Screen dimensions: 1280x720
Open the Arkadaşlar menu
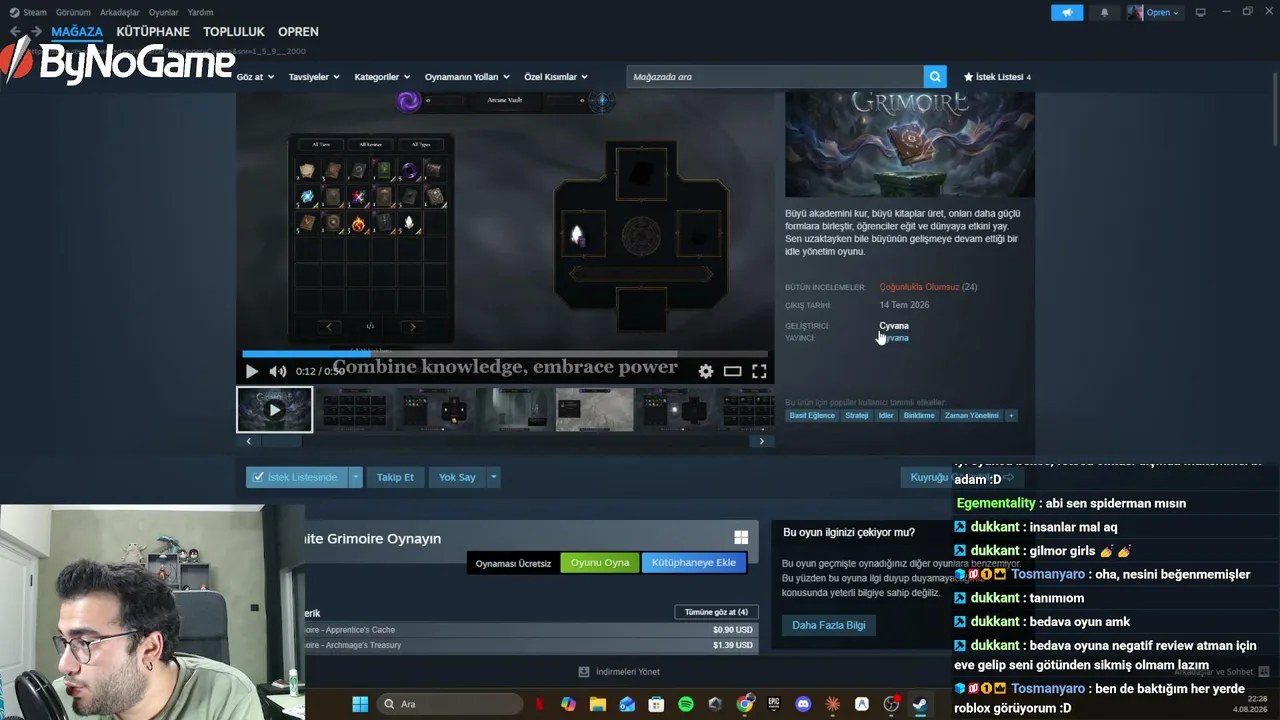[120, 12]
